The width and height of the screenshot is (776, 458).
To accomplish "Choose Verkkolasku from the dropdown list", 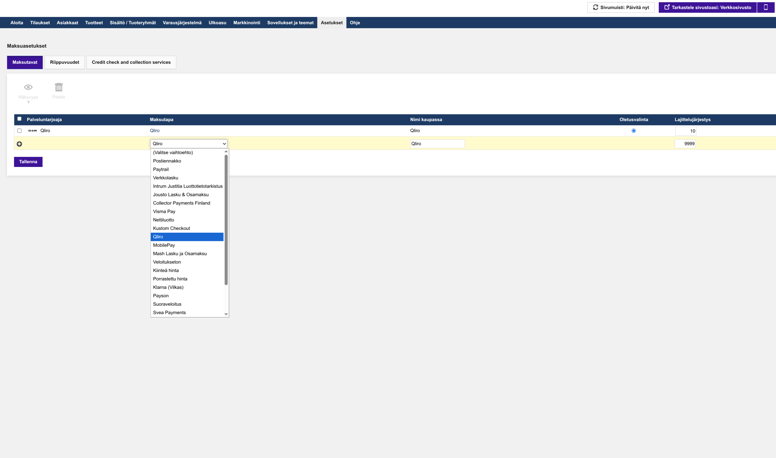I will [x=187, y=178].
